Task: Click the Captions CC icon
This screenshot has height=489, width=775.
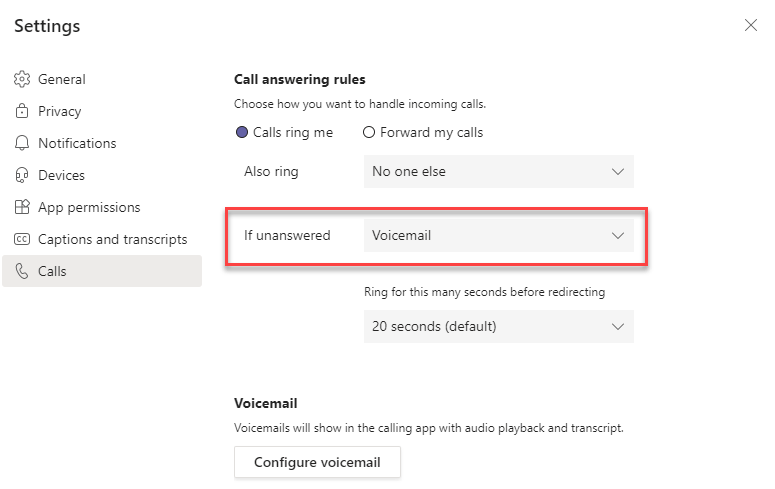Action: pos(21,240)
